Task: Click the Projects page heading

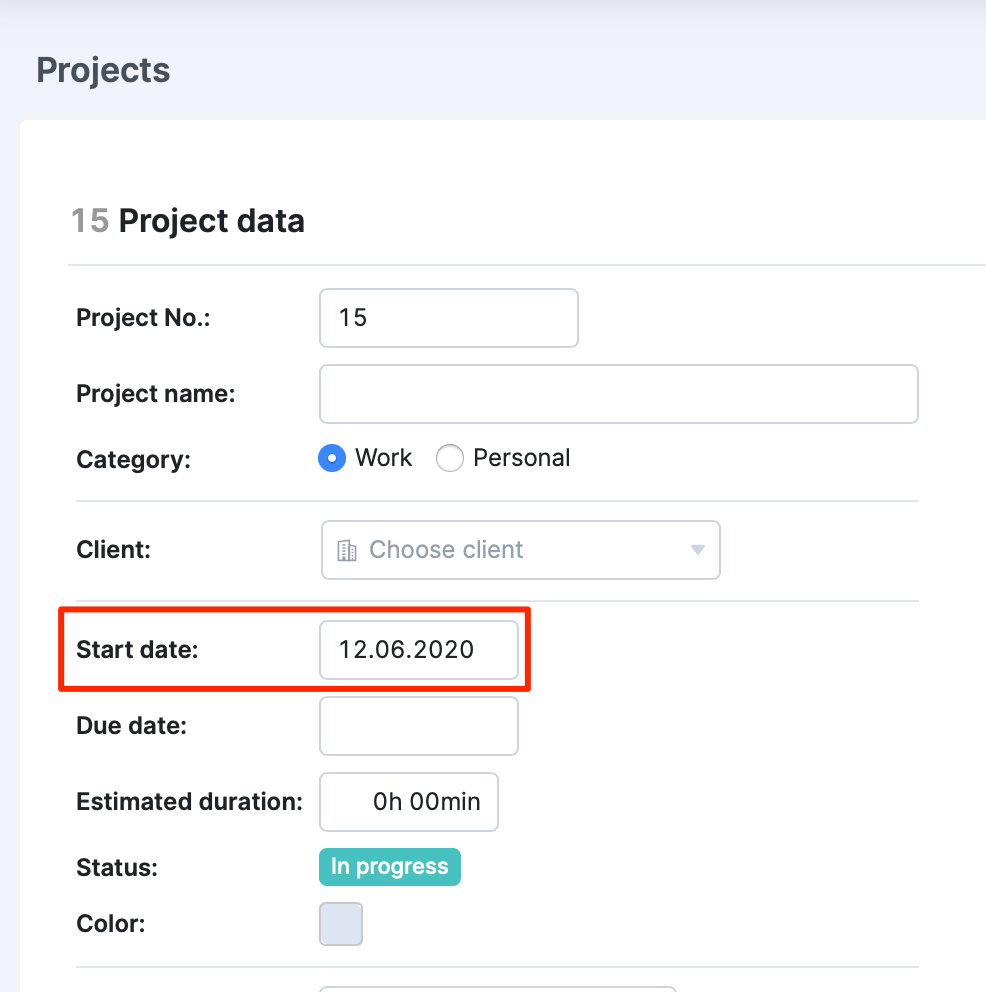Action: [x=103, y=70]
